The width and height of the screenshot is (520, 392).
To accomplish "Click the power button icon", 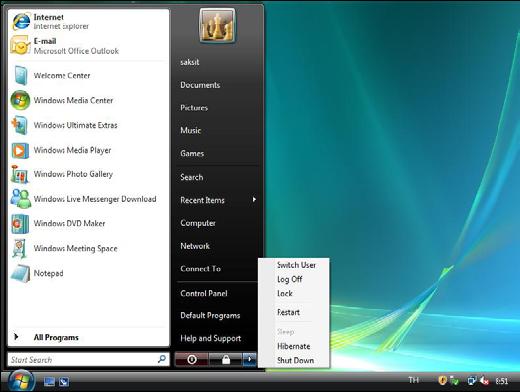I will pos(192,359).
